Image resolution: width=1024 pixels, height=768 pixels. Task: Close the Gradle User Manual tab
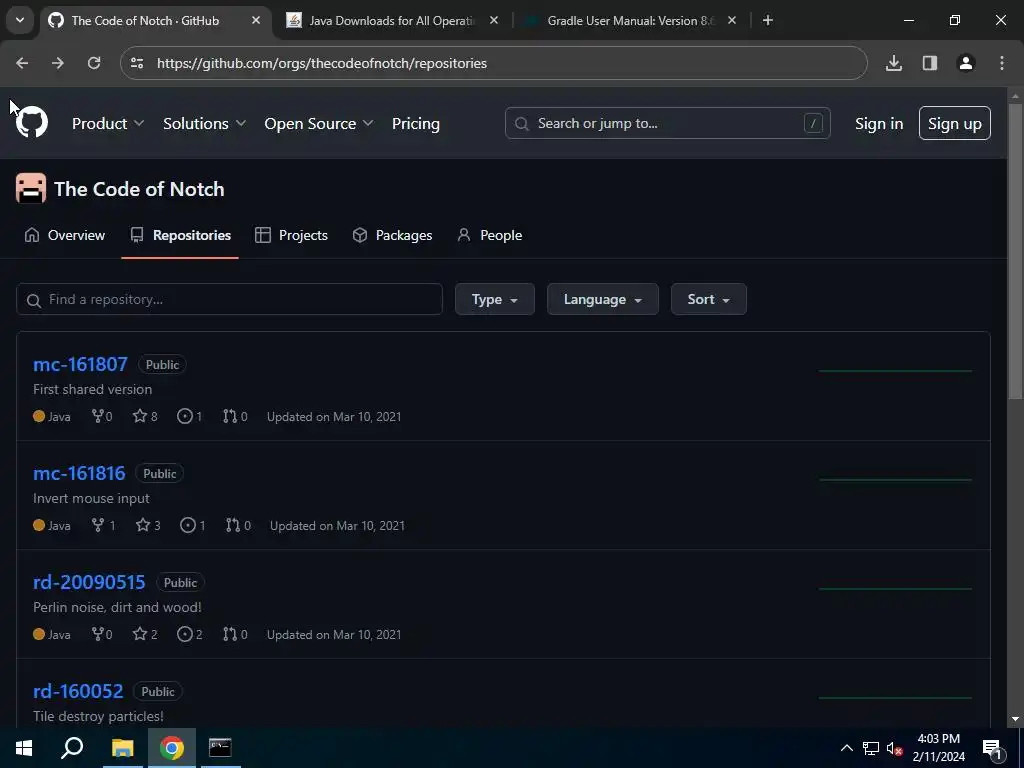(x=731, y=20)
